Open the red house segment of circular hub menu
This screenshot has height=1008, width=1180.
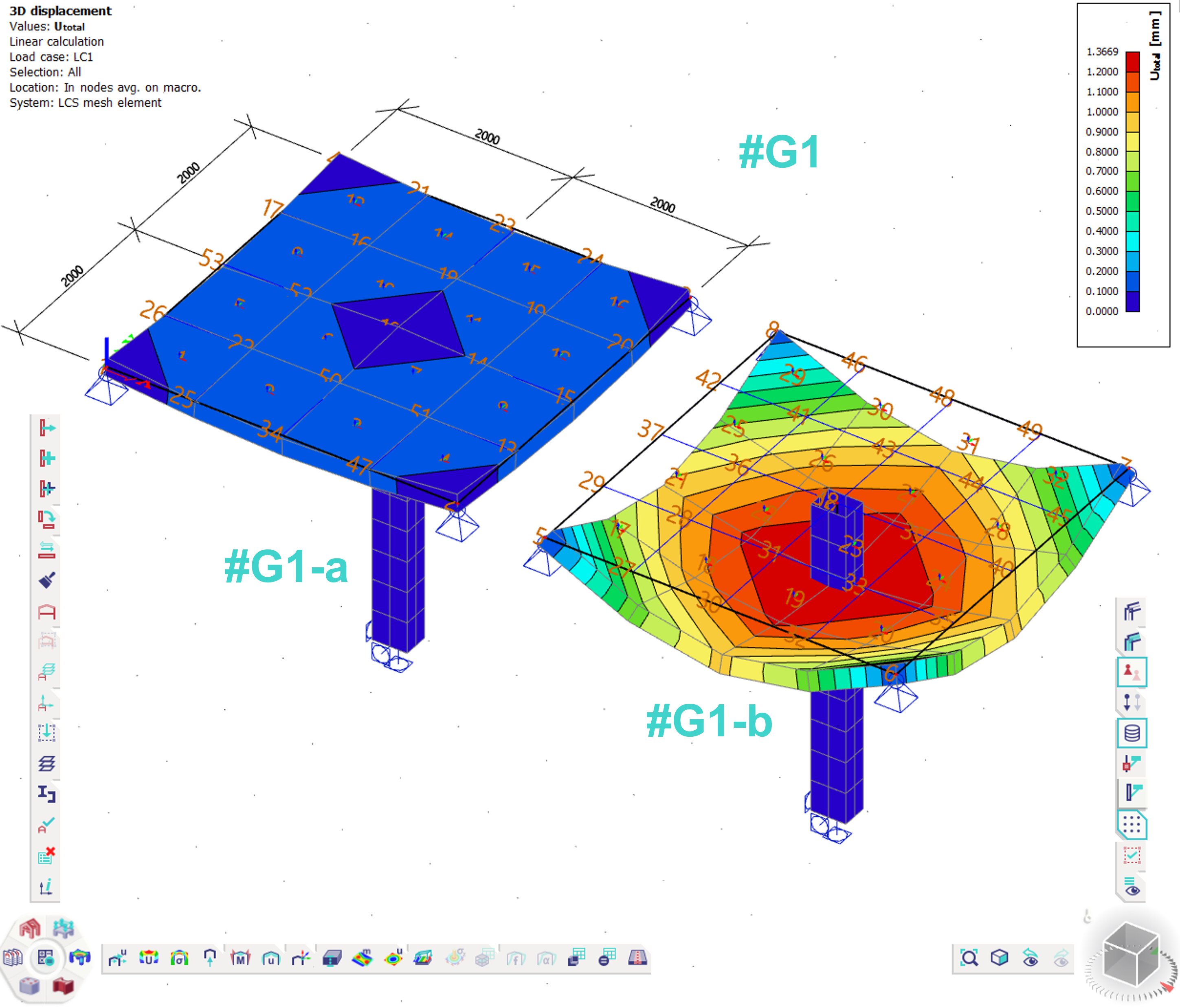pos(30,929)
